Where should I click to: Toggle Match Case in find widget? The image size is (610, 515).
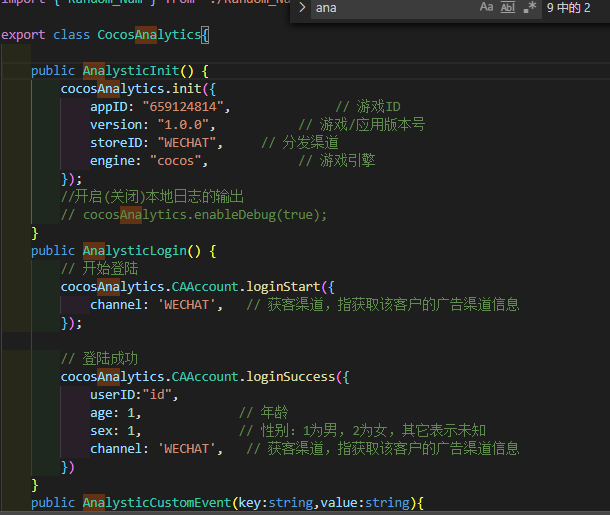pos(486,7)
